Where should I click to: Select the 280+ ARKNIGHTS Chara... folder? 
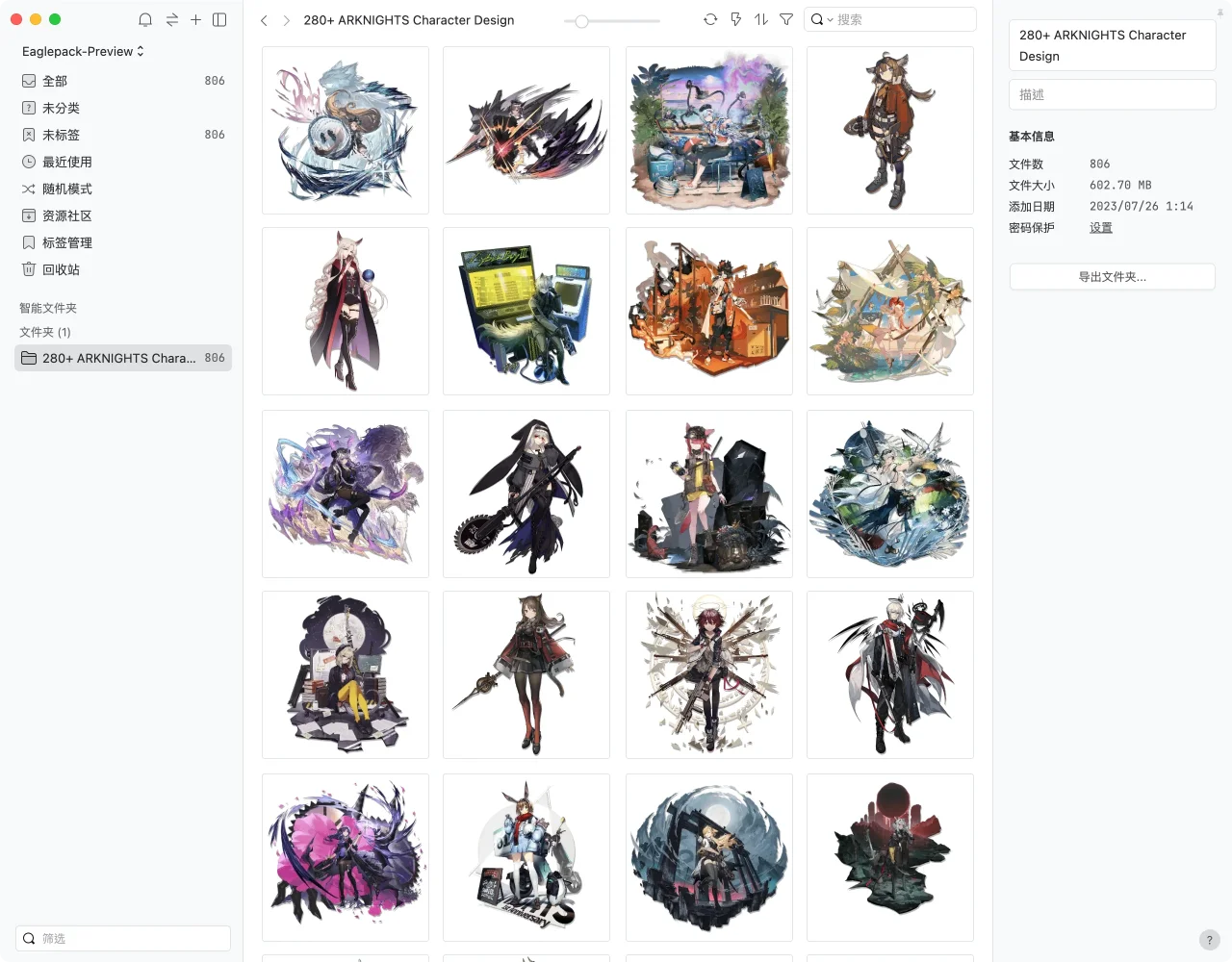pyautogui.click(x=122, y=358)
